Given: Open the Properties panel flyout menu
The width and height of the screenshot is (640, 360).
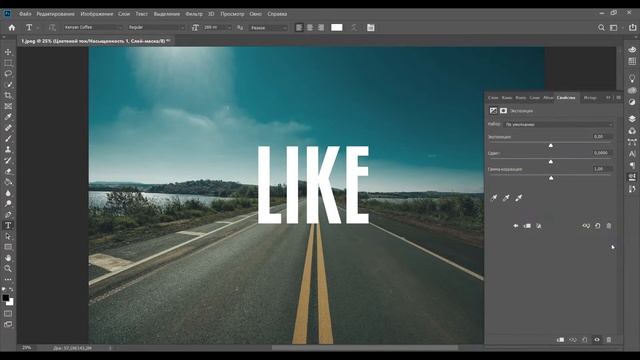Looking at the screenshot, I should click(x=619, y=98).
